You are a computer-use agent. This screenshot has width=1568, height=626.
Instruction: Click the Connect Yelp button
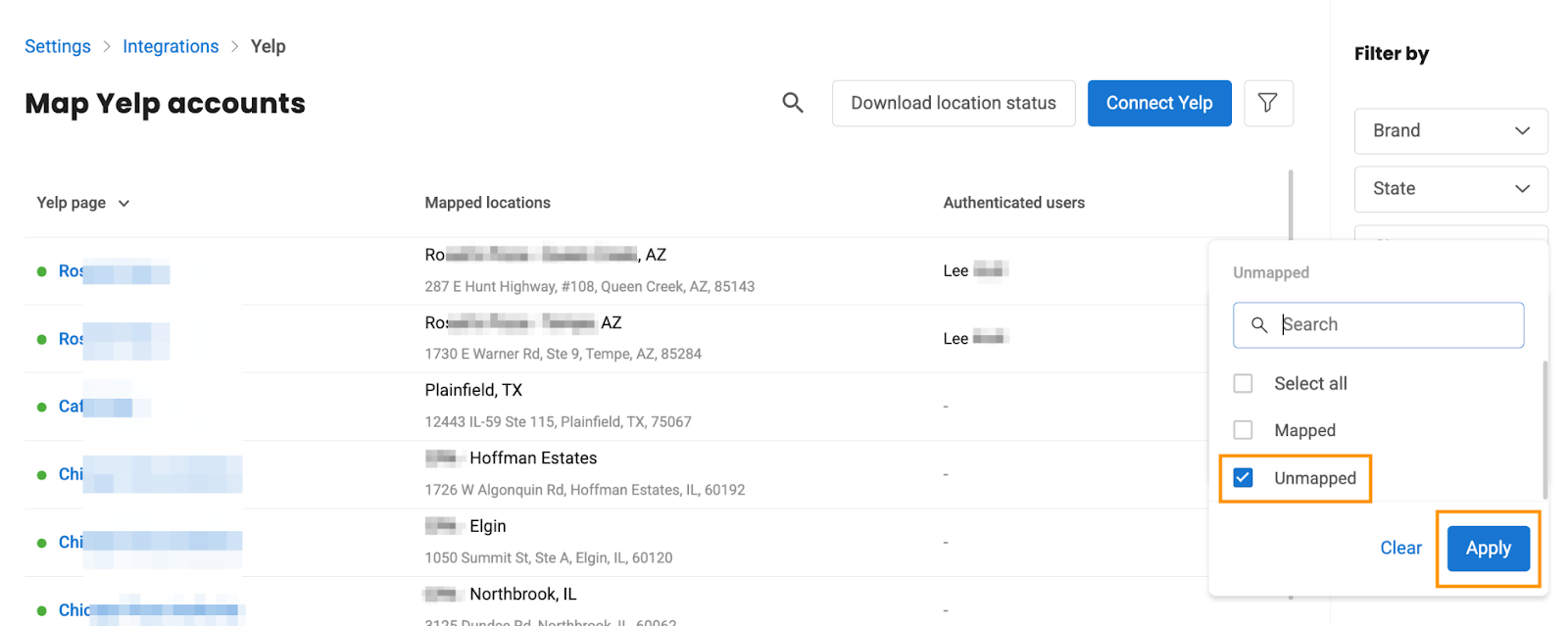click(x=1159, y=103)
